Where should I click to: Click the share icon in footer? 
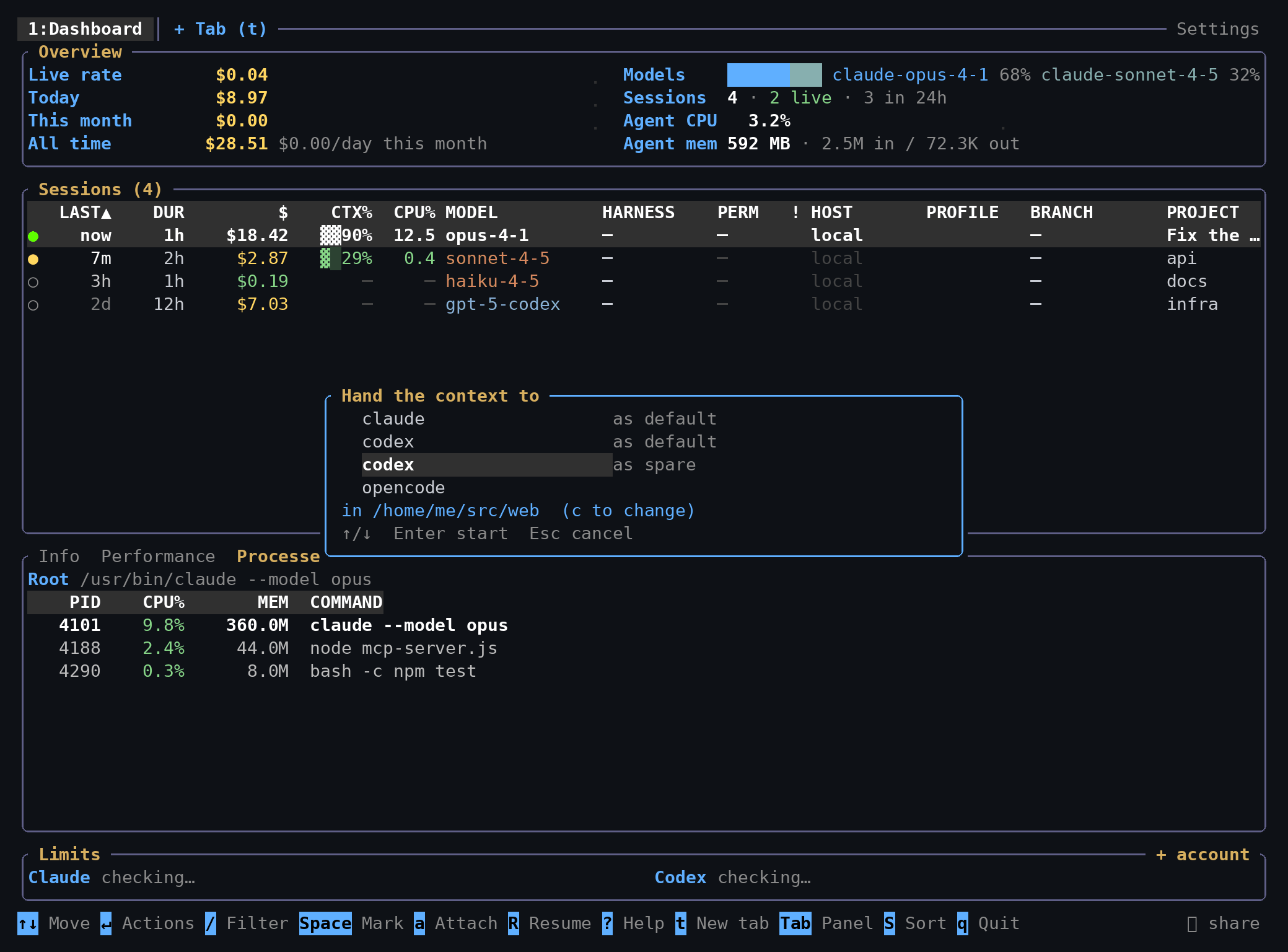click(1192, 923)
